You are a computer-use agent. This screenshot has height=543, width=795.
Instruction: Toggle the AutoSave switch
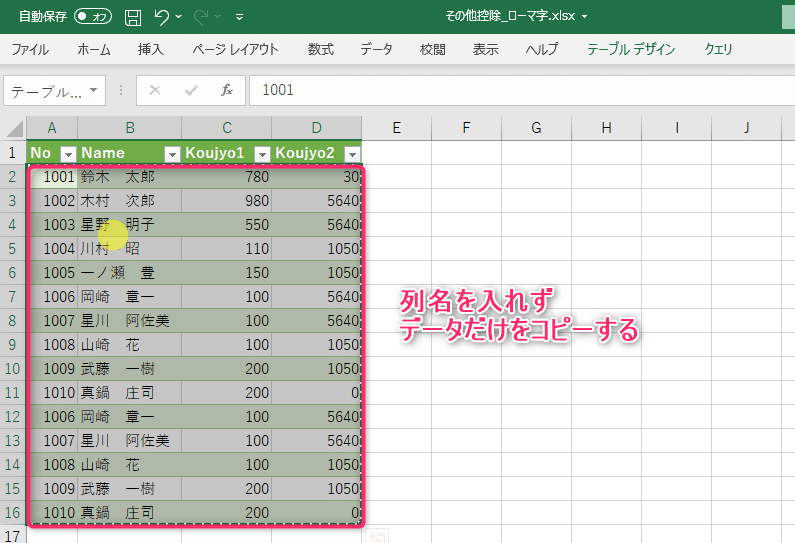(x=93, y=17)
